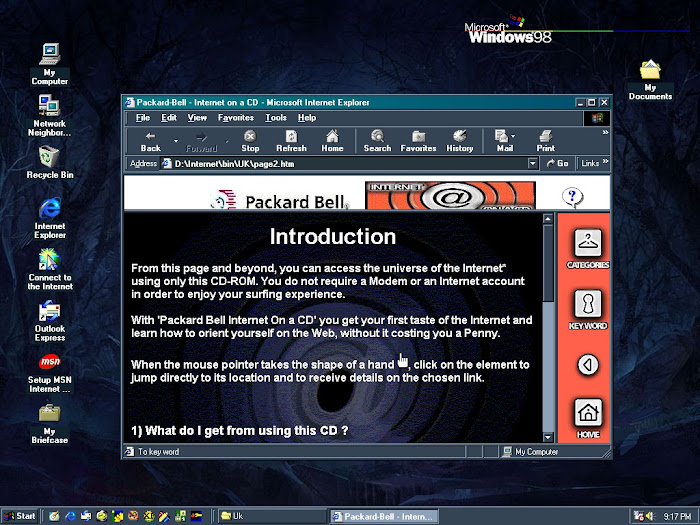This screenshot has width=700, height=525.
Task: Click the Go button
Action: (x=557, y=163)
